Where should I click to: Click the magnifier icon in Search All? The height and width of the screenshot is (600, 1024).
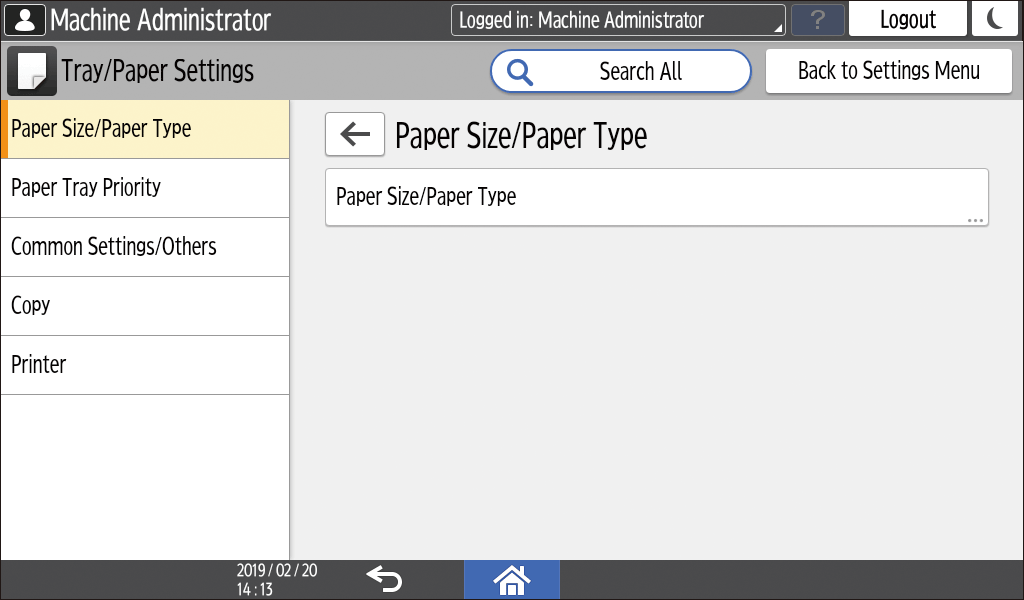tap(521, 71)
